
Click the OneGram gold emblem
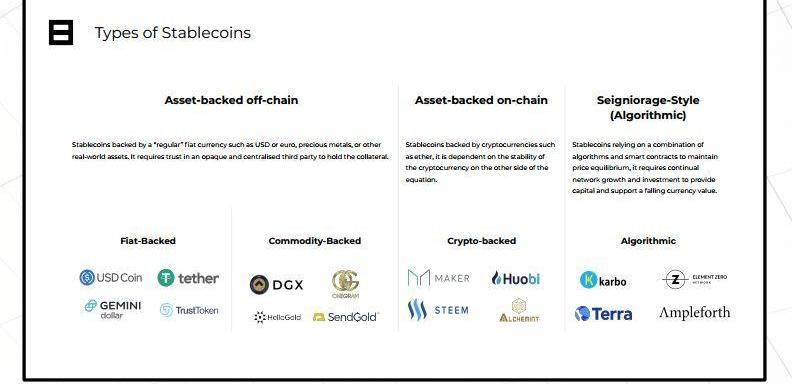tap(345, 284)
